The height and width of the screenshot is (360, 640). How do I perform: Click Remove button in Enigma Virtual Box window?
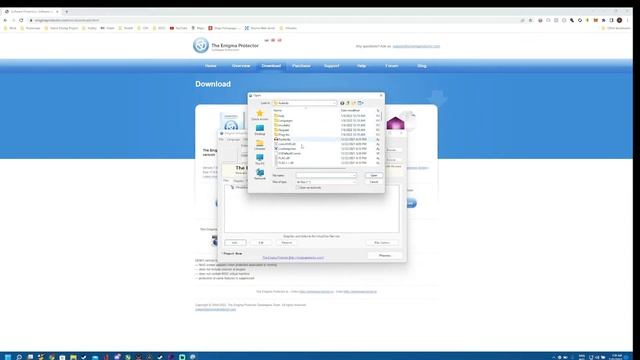[287, 242]
